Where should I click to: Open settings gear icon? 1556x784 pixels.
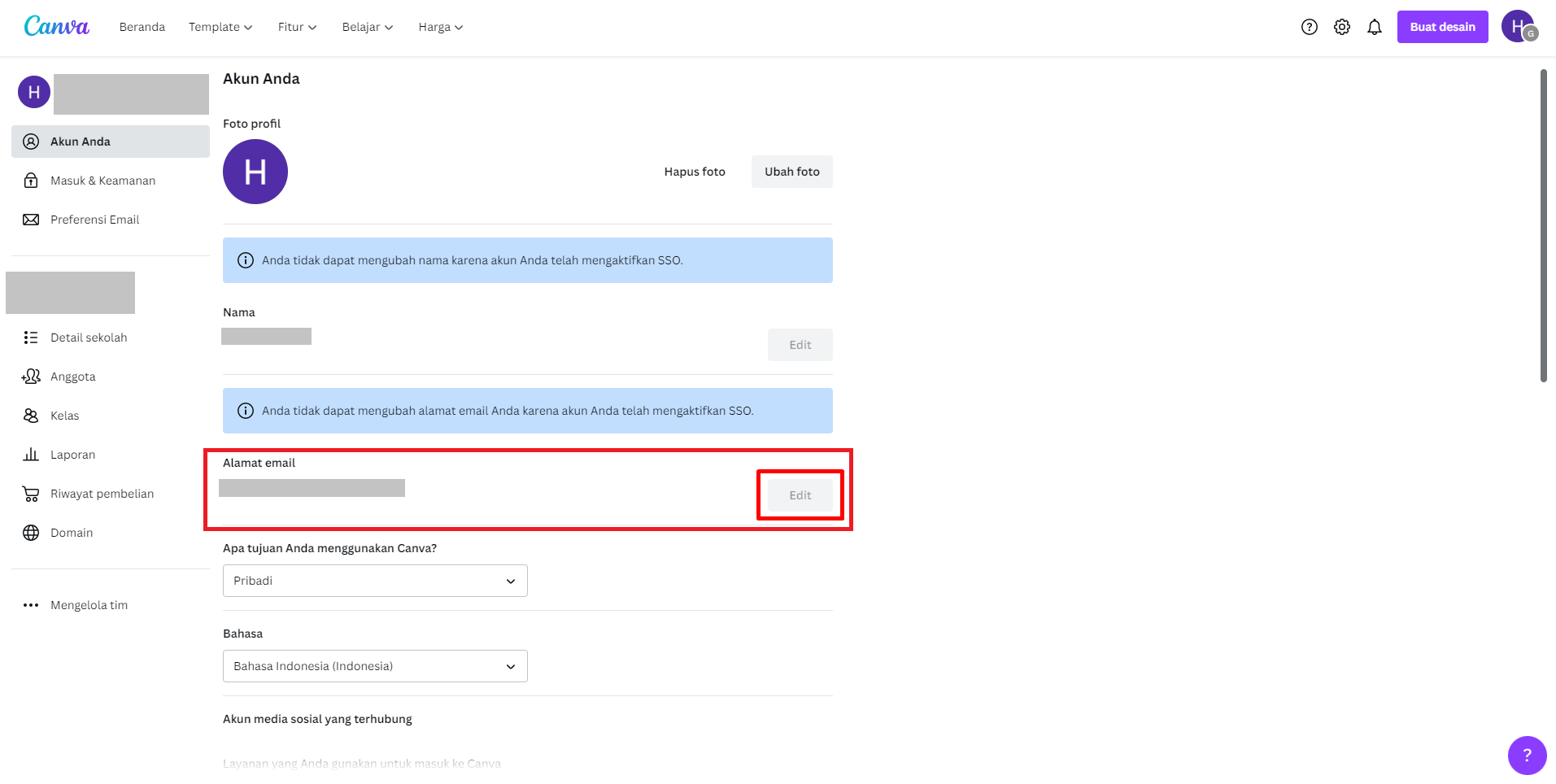tap(1341, 27)
